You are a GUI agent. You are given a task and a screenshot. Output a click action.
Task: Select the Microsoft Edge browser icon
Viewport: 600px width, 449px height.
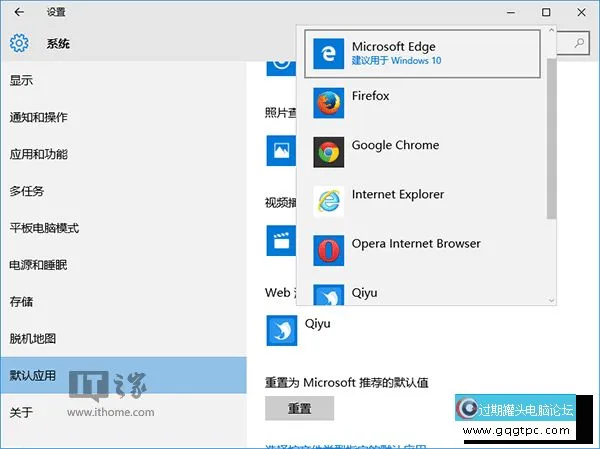click(328, 54)
